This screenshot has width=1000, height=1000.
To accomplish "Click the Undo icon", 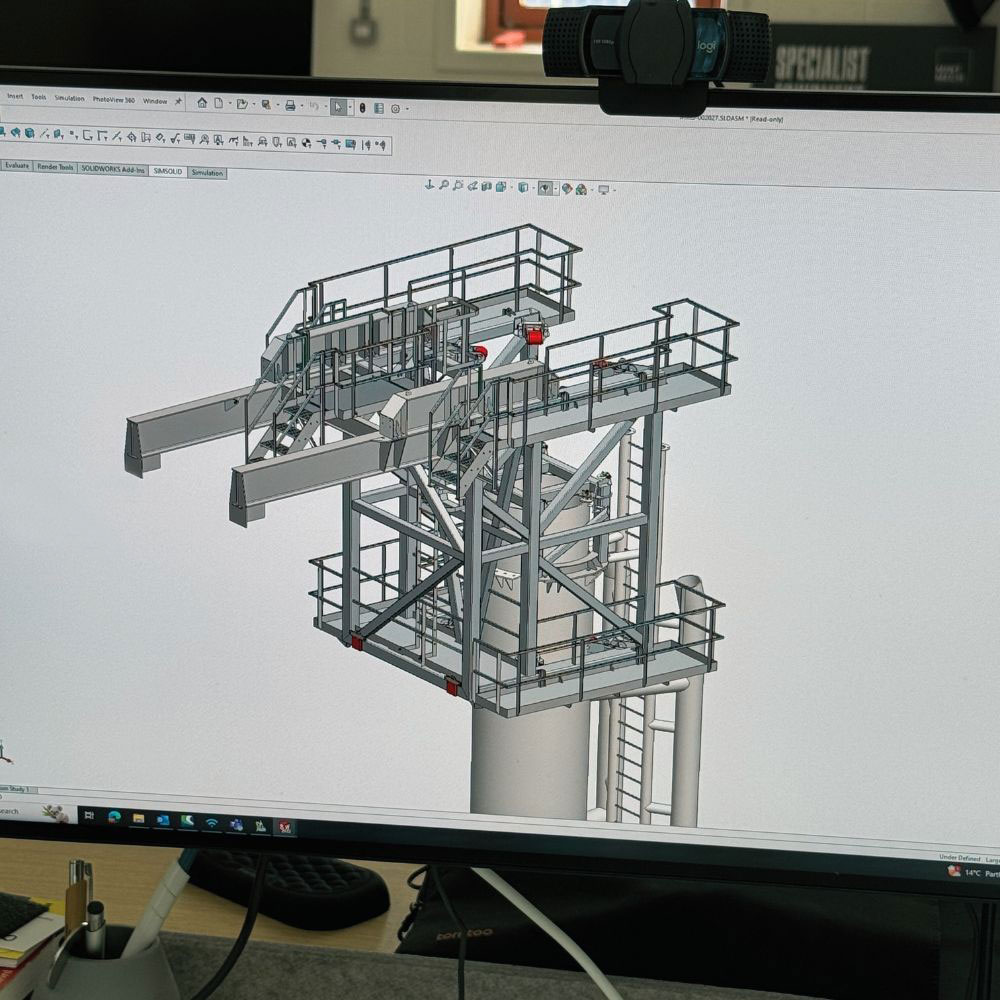I will point(314,102).
